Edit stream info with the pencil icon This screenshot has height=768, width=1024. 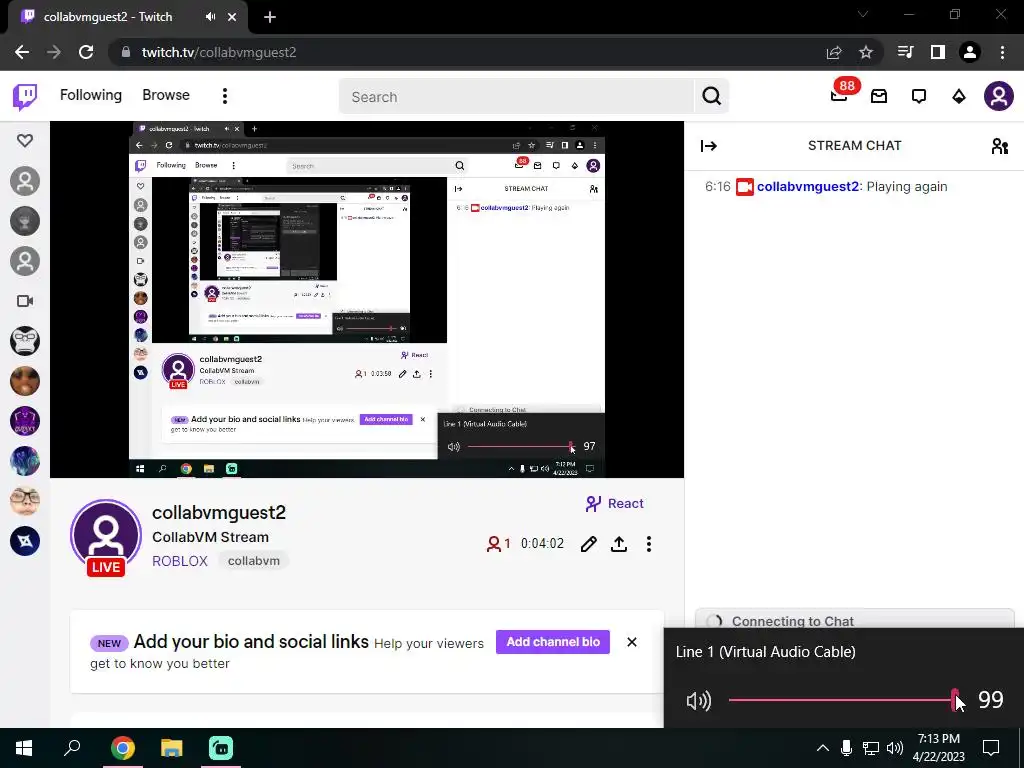pyautogui.click(x=588, y=544)
